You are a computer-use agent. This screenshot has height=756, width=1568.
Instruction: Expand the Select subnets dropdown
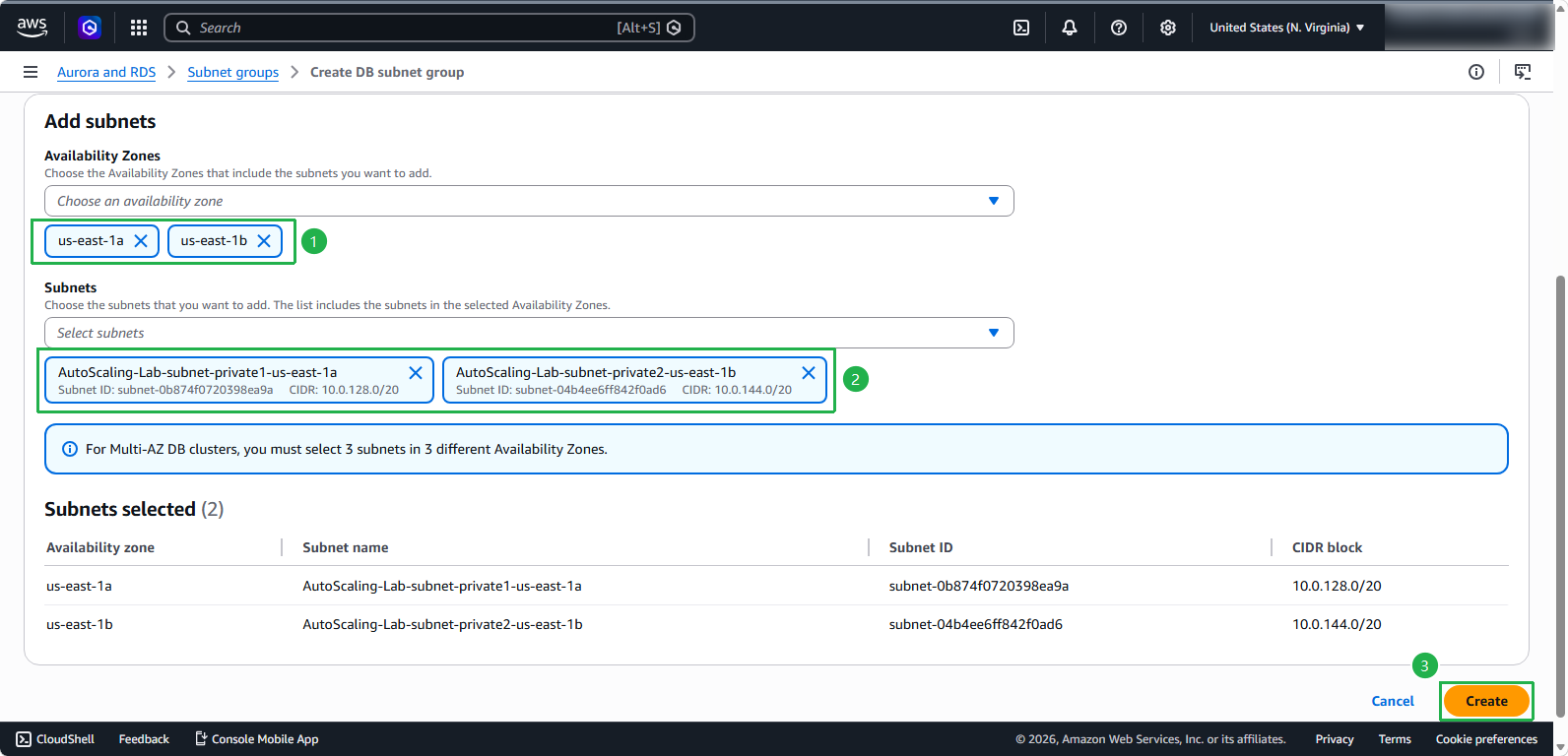click(529, 333)
